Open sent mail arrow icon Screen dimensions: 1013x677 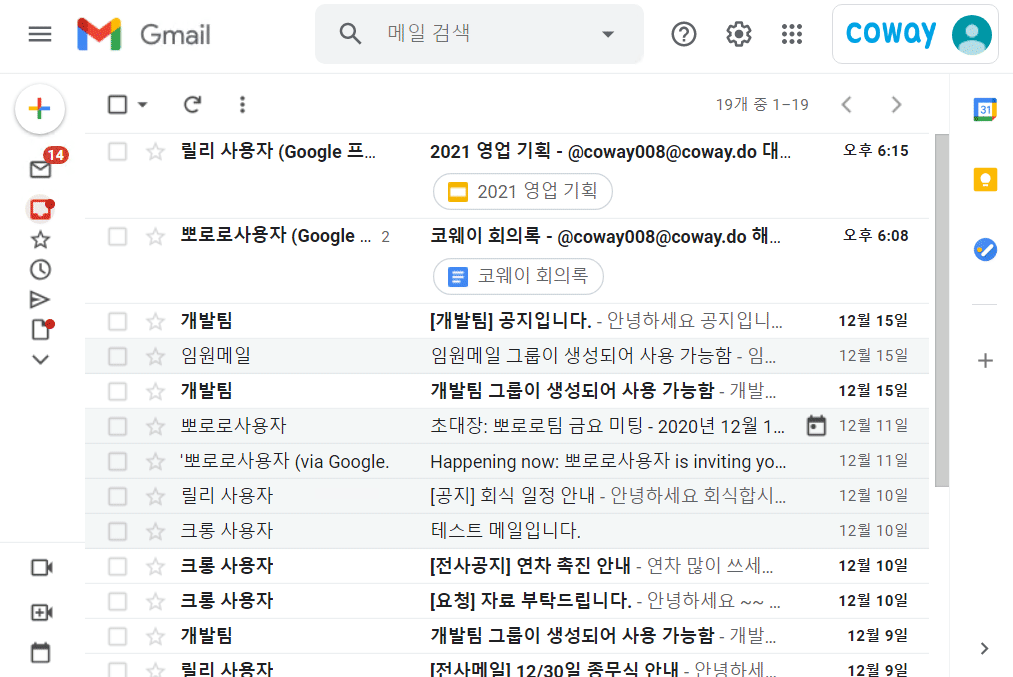click(x=39, y=299)
